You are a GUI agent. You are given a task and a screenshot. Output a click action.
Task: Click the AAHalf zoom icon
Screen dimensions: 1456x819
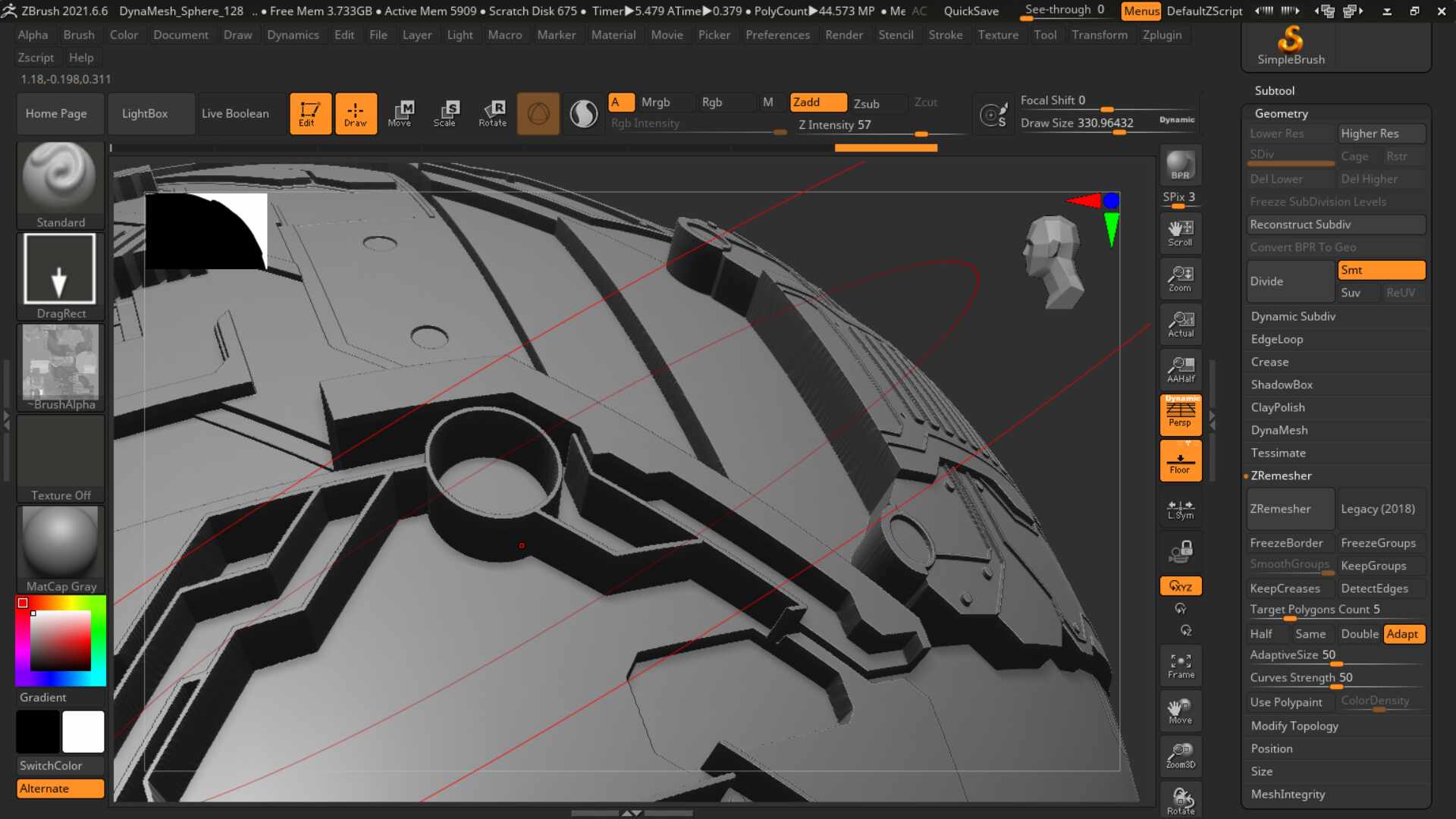coord(1180,370)
